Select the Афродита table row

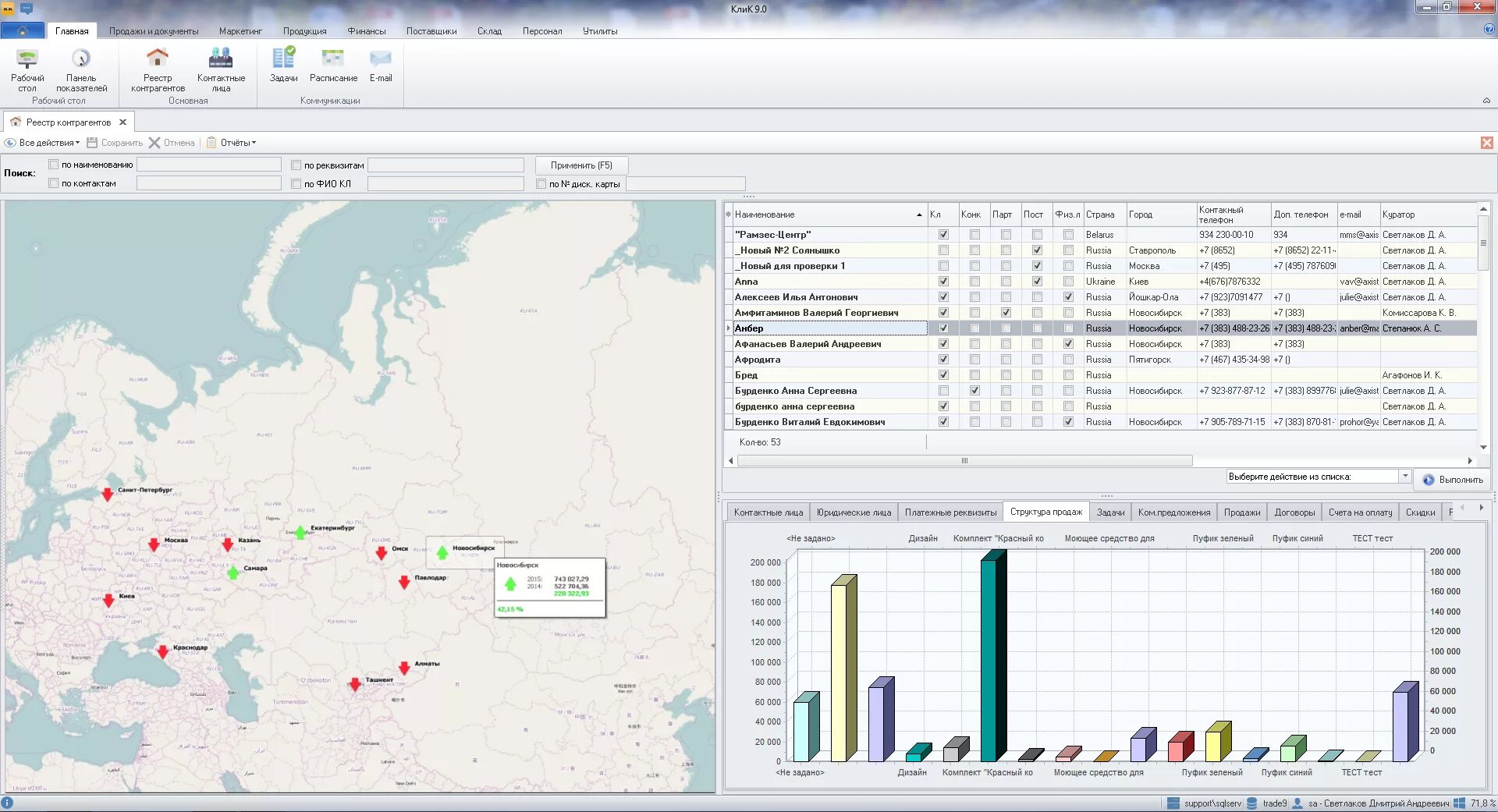pos(1100,360)
